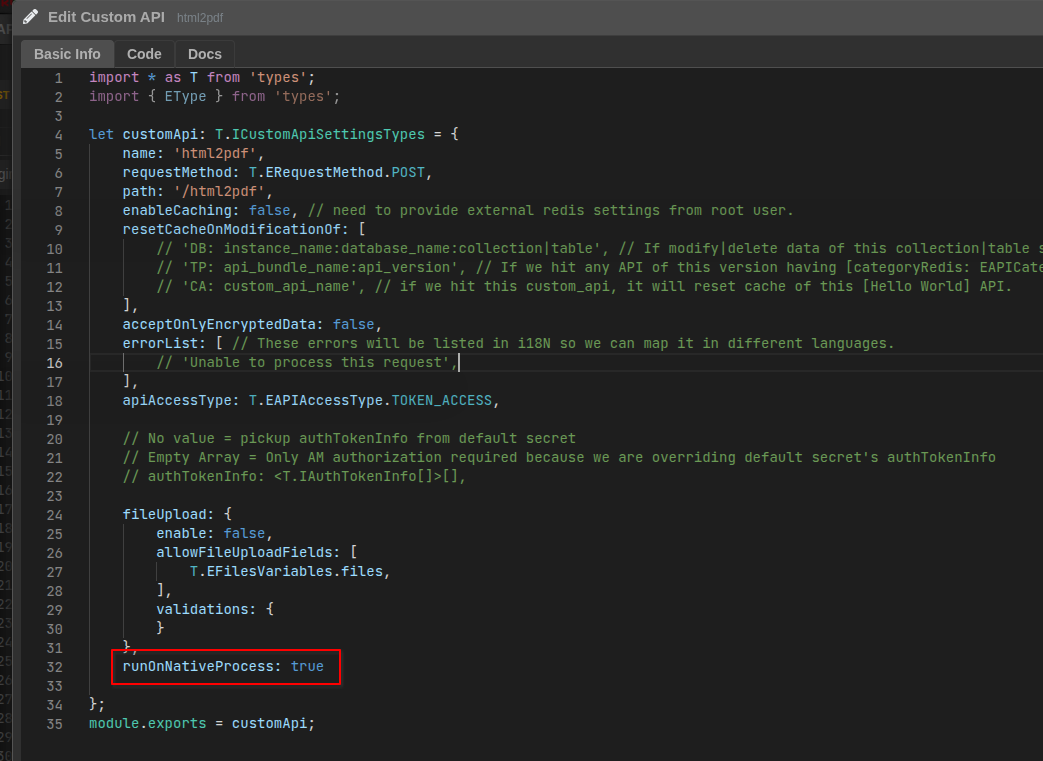Viewport: 1043px width, 761px height.
Task: Open the Docs tab
Action: pyautogui.click(x=205, y=54)
